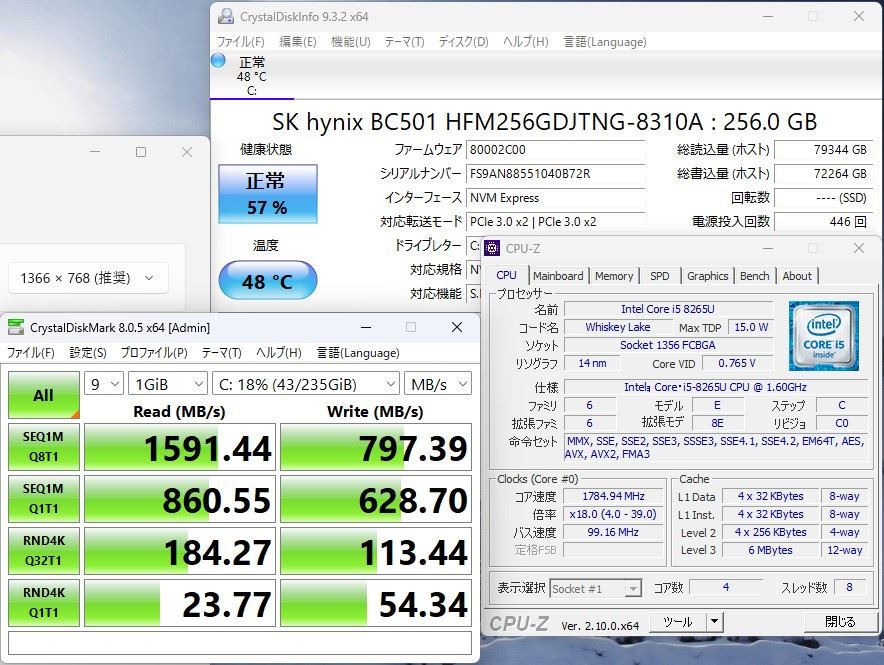884x665 pixels.
Task: Open ディスク(D) menu in CrystalDiskInfo
Action: (x=463, y=42)
